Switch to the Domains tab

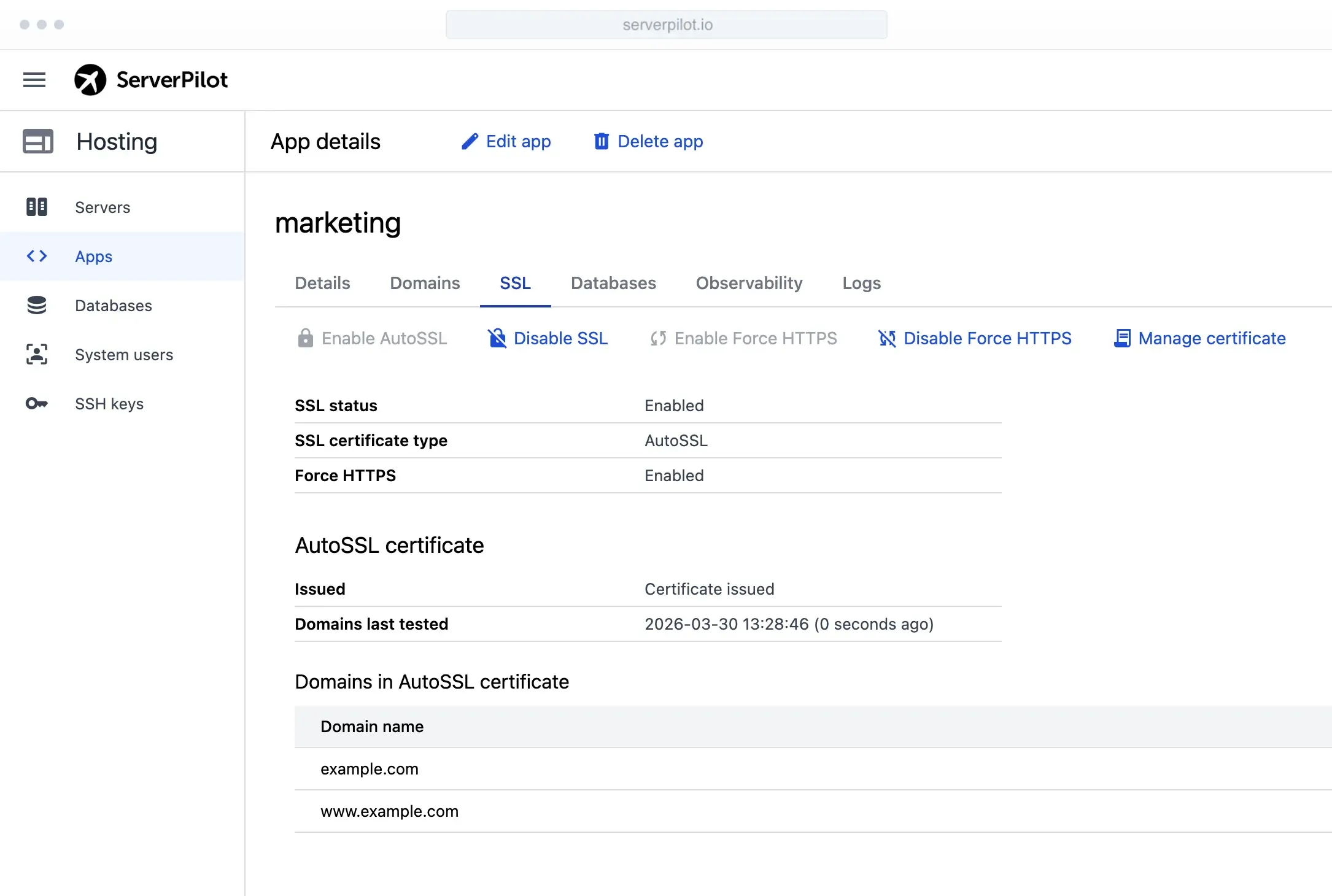[425, 283]
